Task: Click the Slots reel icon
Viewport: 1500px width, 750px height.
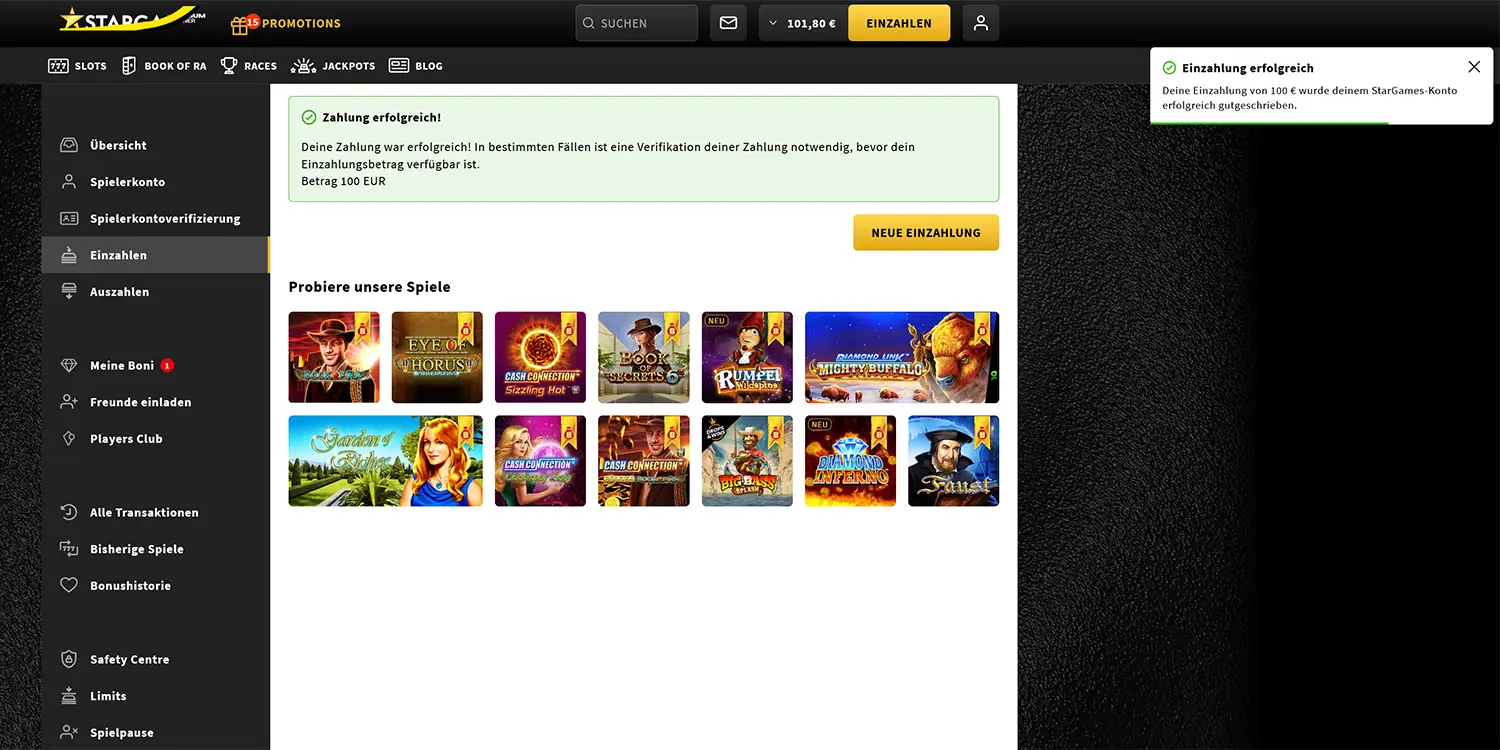Action: (58, 66)
